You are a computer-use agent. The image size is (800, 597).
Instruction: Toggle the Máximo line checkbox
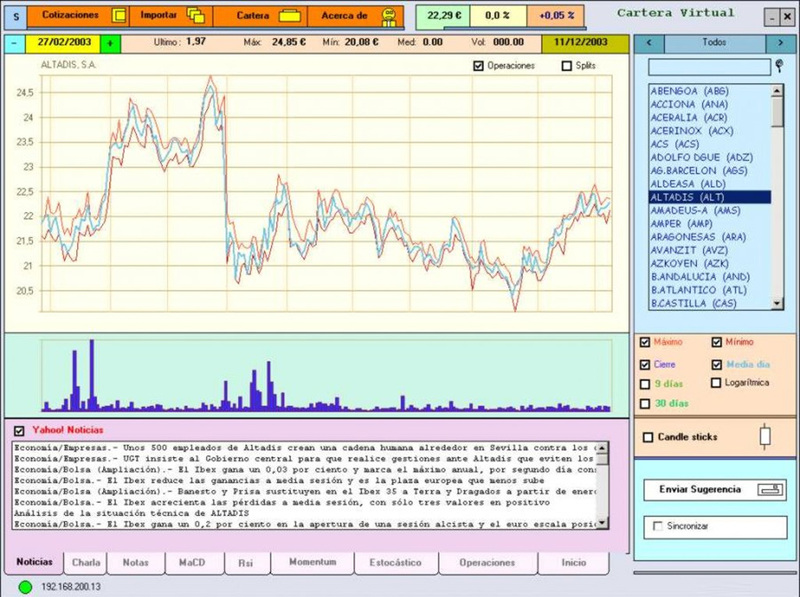pos(645,342)
